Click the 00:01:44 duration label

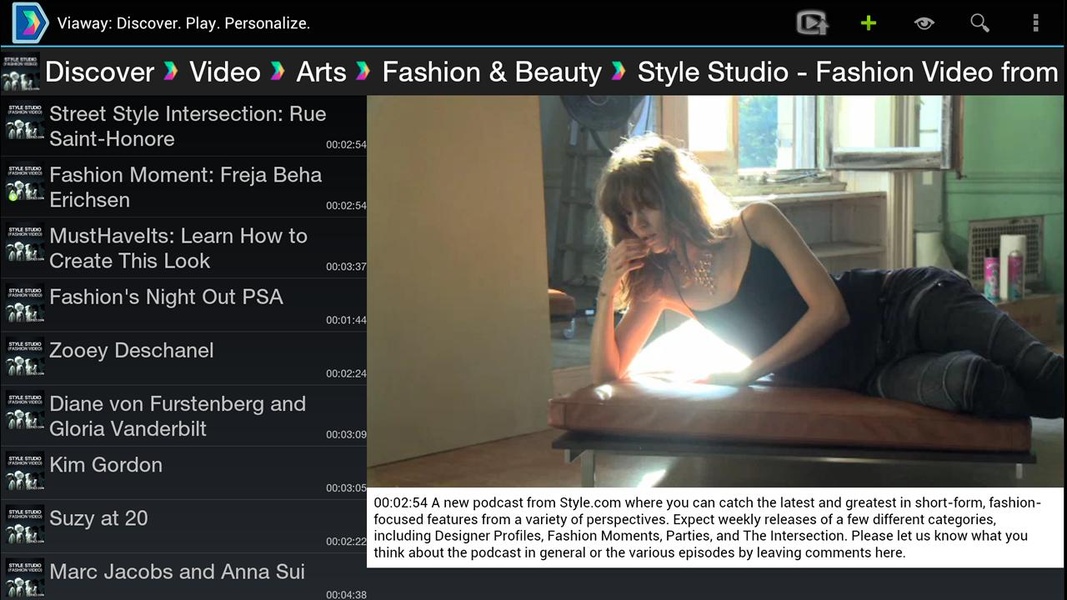pyautogui.click(x=346, y=320)
